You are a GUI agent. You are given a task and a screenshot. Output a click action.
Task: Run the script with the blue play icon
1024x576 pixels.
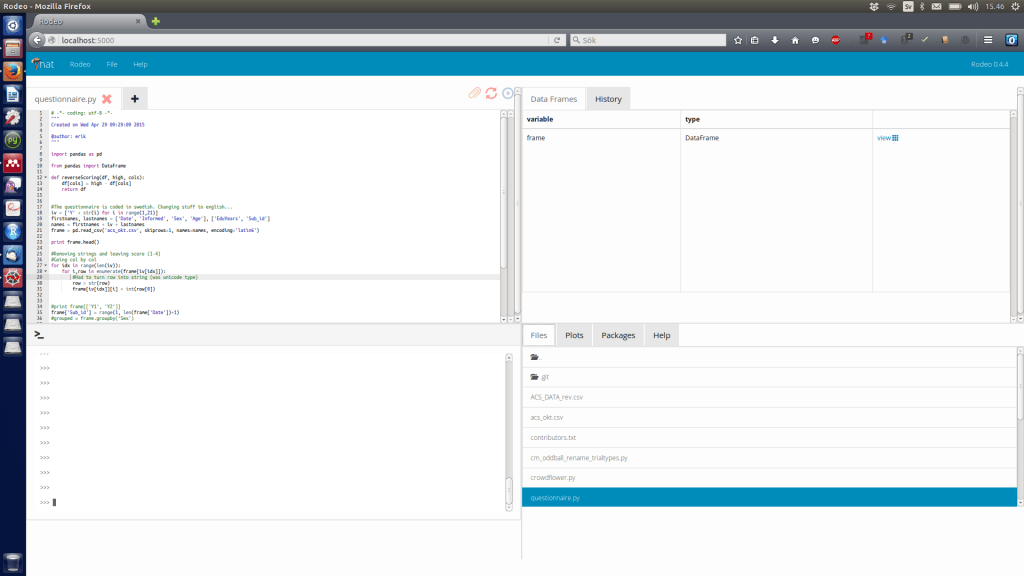pos(508,93)
